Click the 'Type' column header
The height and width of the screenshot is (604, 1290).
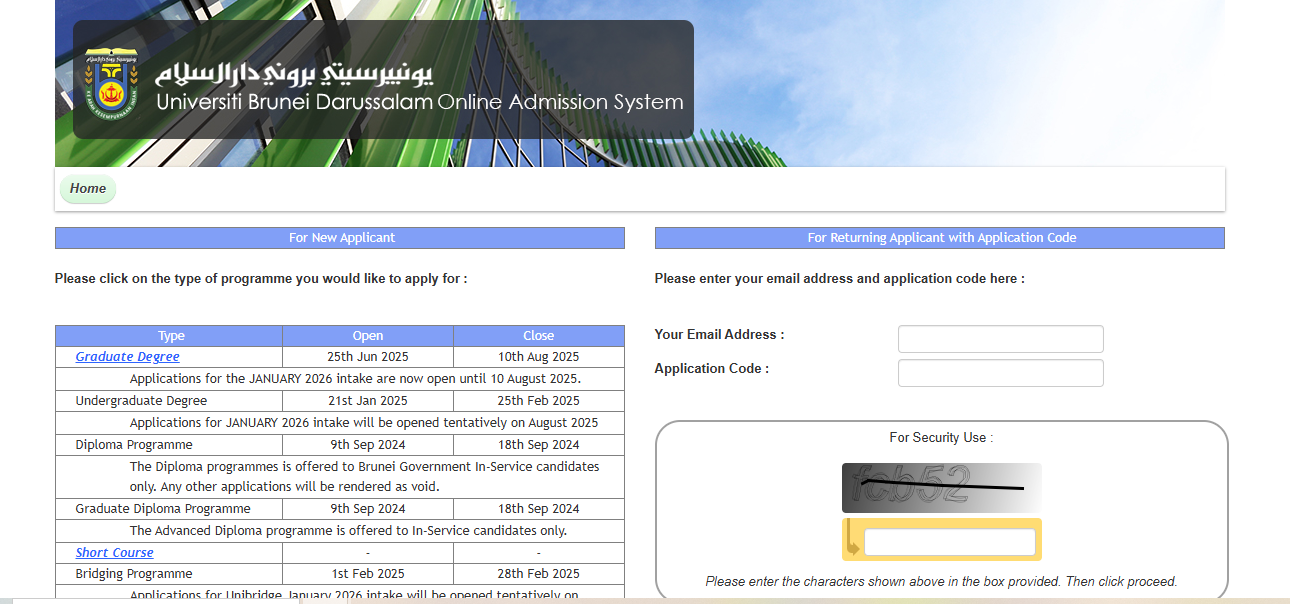[x=169, y=336]
